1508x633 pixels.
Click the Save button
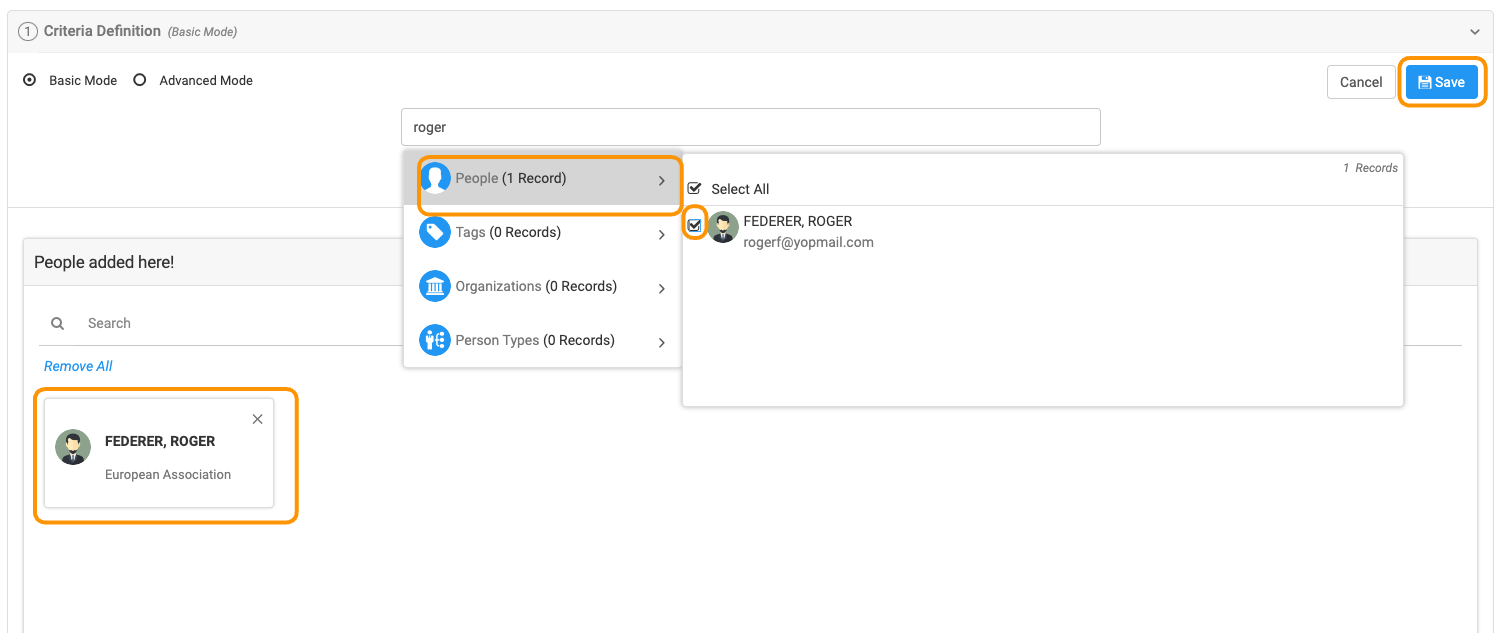coord(1441,82)
